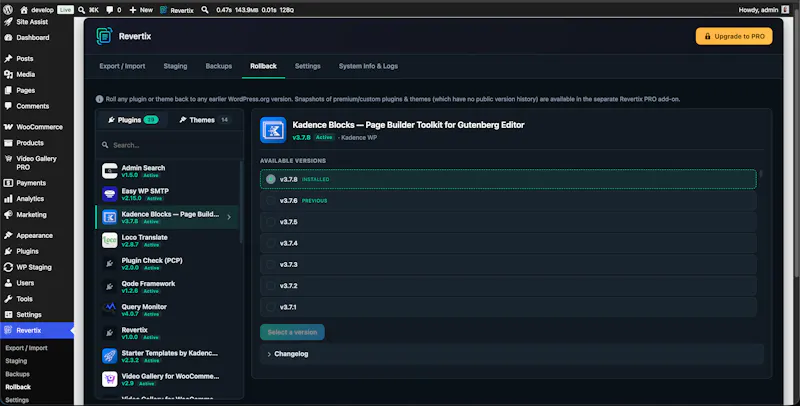Select Loco Translate plugin icon
The image size is (800, 406).
110,240
